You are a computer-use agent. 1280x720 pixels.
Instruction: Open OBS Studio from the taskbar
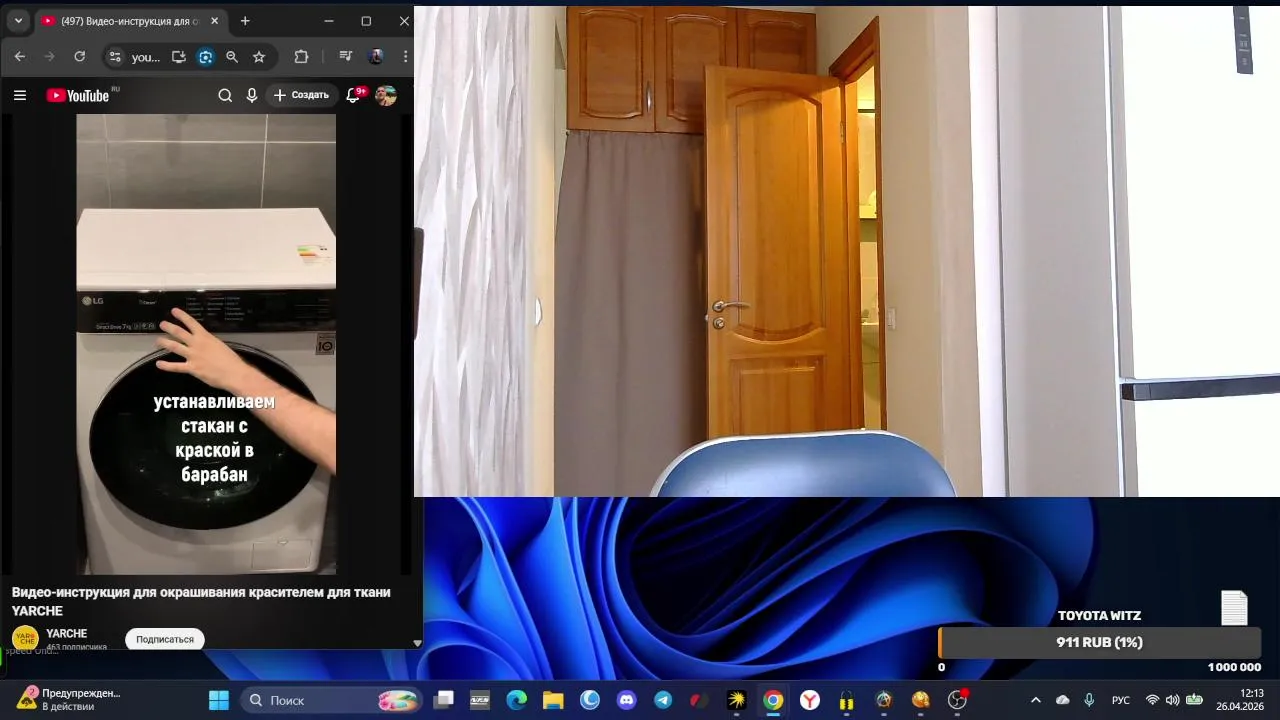[x=957, y=700]
